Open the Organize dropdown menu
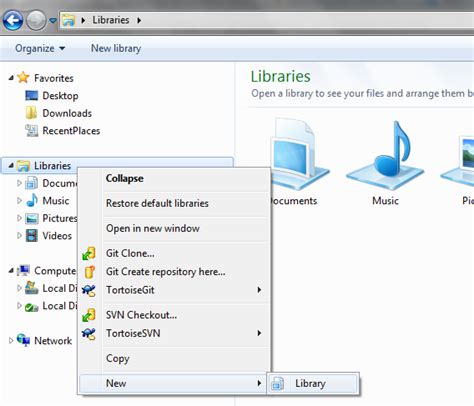The image size is (474, 406). pos(40,48)
